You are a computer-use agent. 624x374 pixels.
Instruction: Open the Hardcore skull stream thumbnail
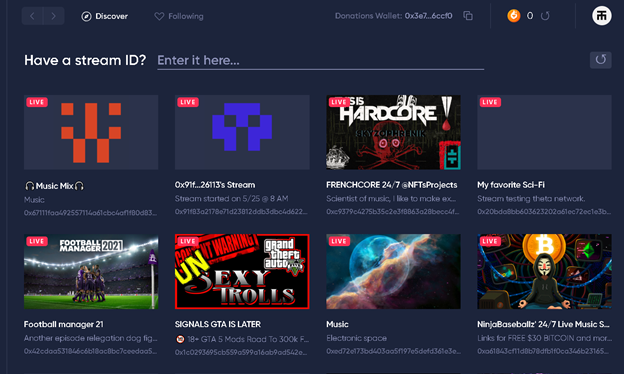click(x=393, y=132)
